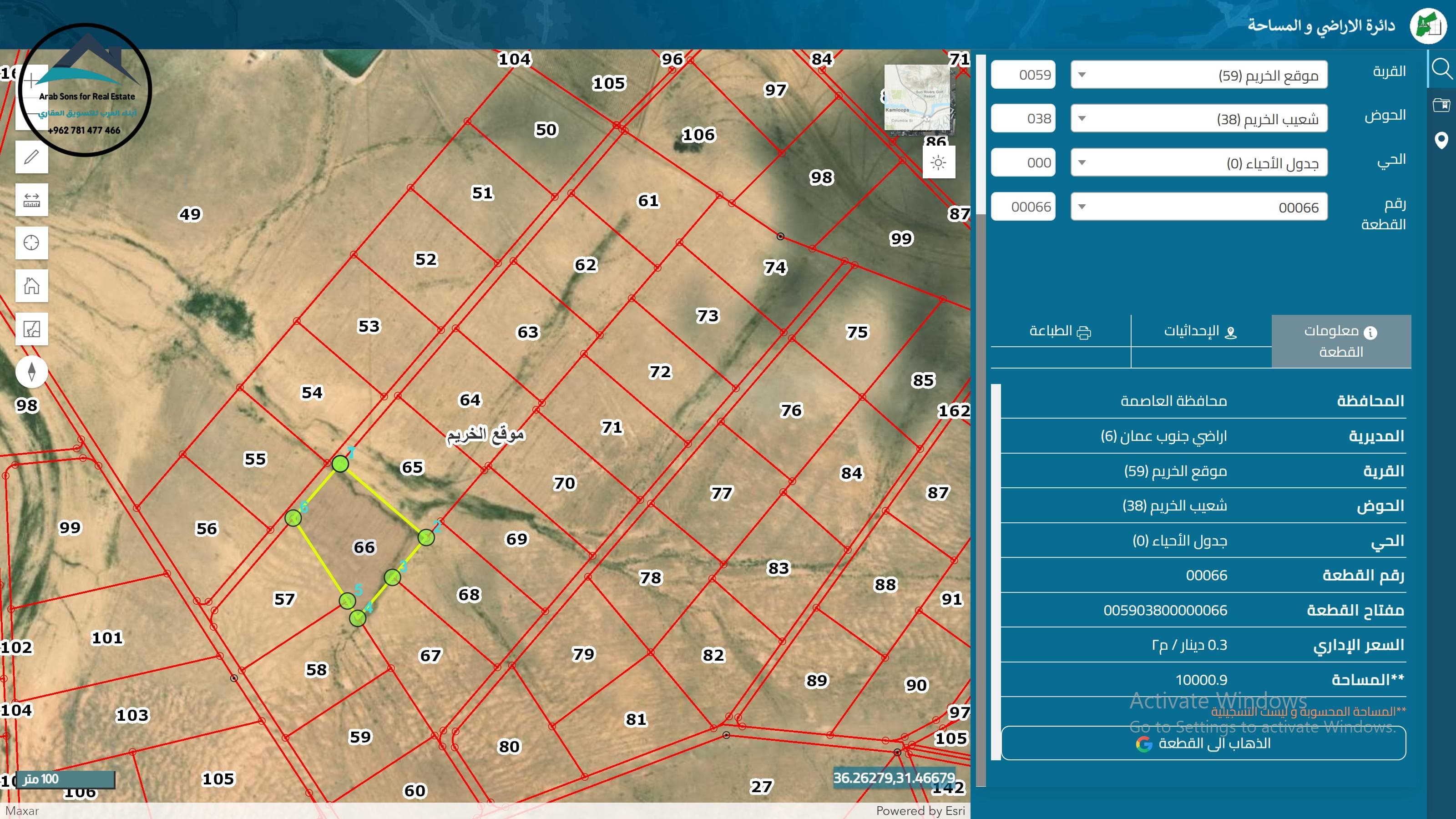Click the الذهاب الى القطعة button

pyautogui.click(x=1203, y=743)
